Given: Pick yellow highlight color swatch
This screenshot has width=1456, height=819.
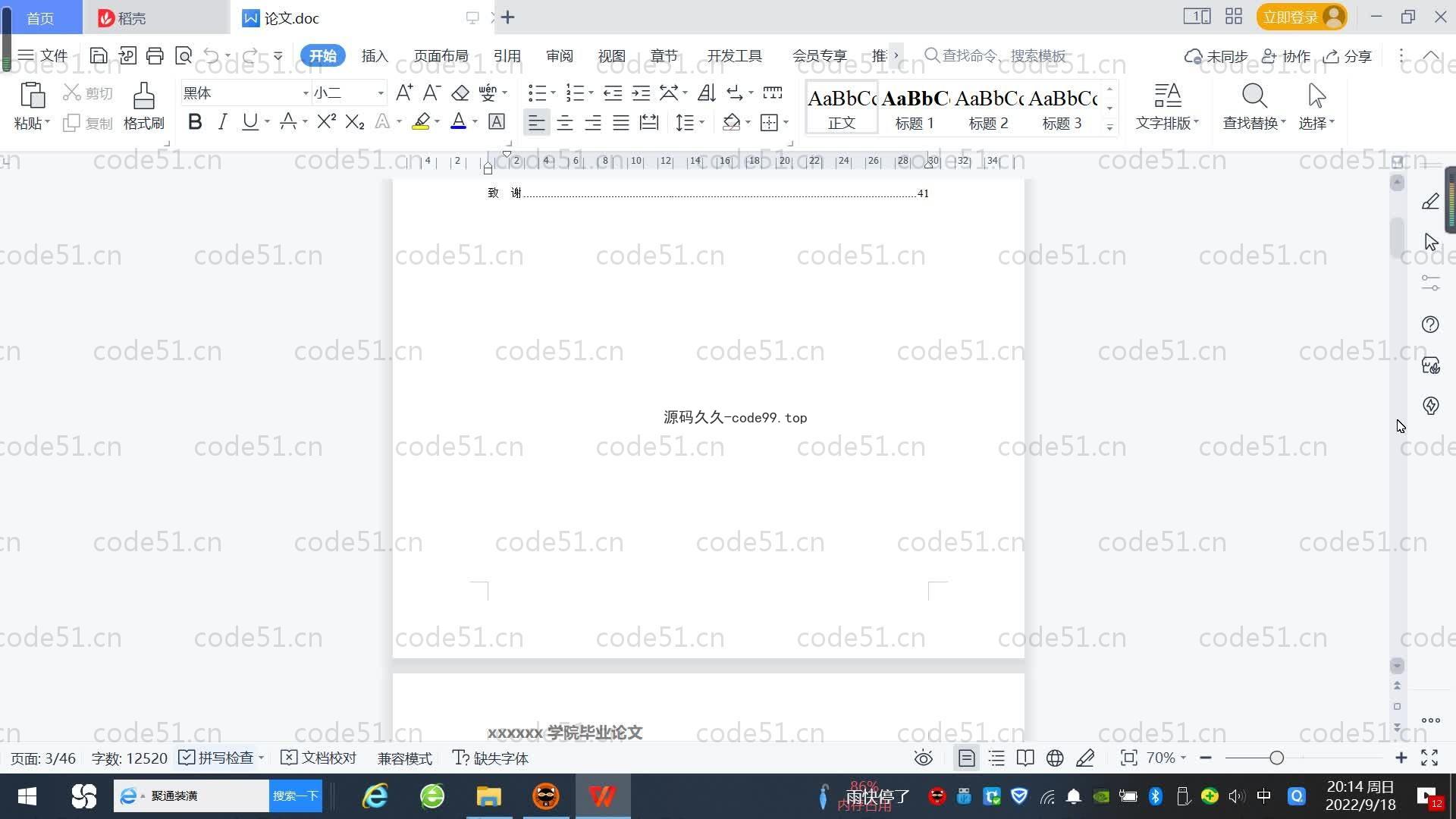Looking at the screenshot, I should pos(421,121).
